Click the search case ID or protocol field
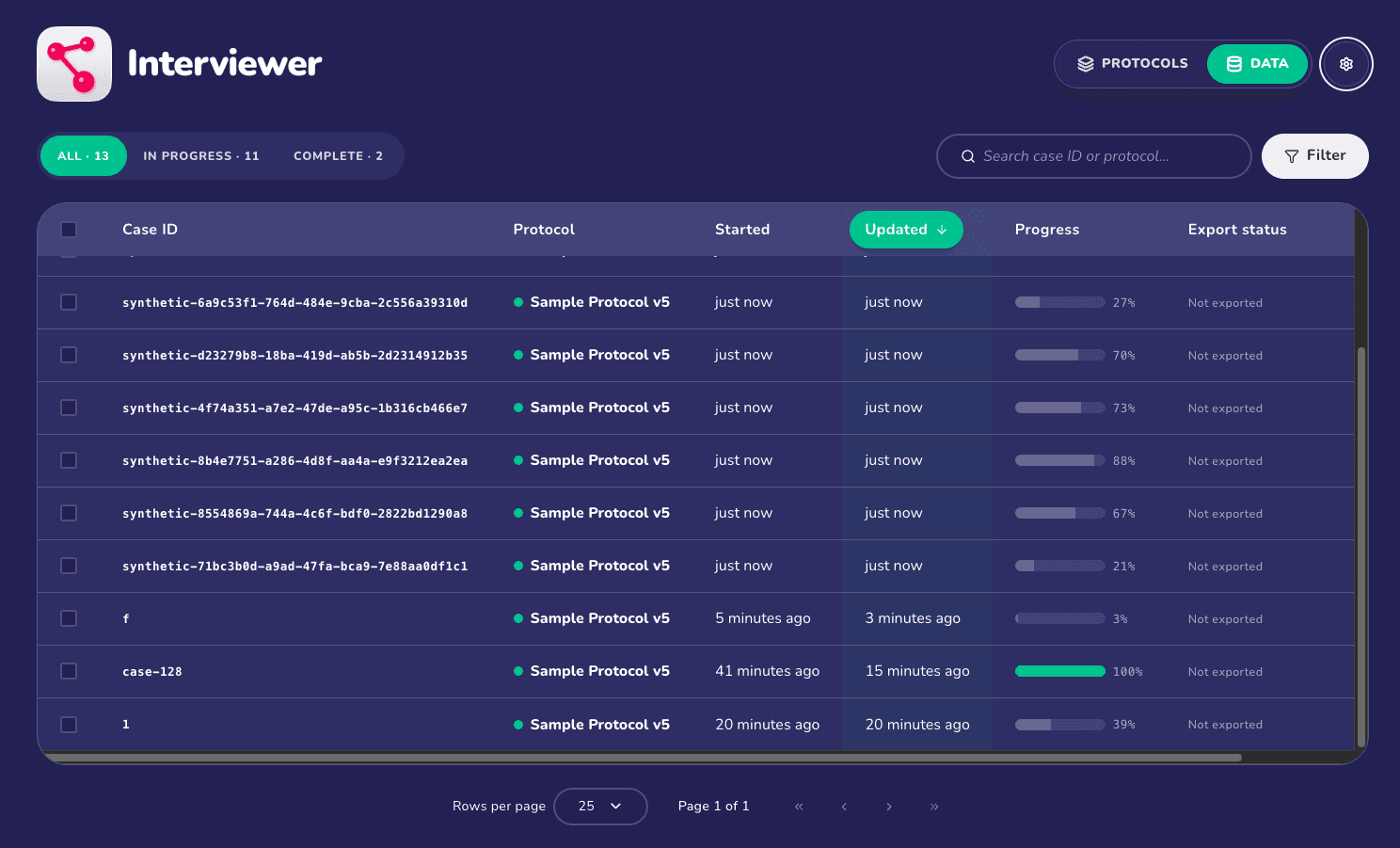Image resolution: width=1400 pixels, height=848 pixels. click(x=1094, y=156)
